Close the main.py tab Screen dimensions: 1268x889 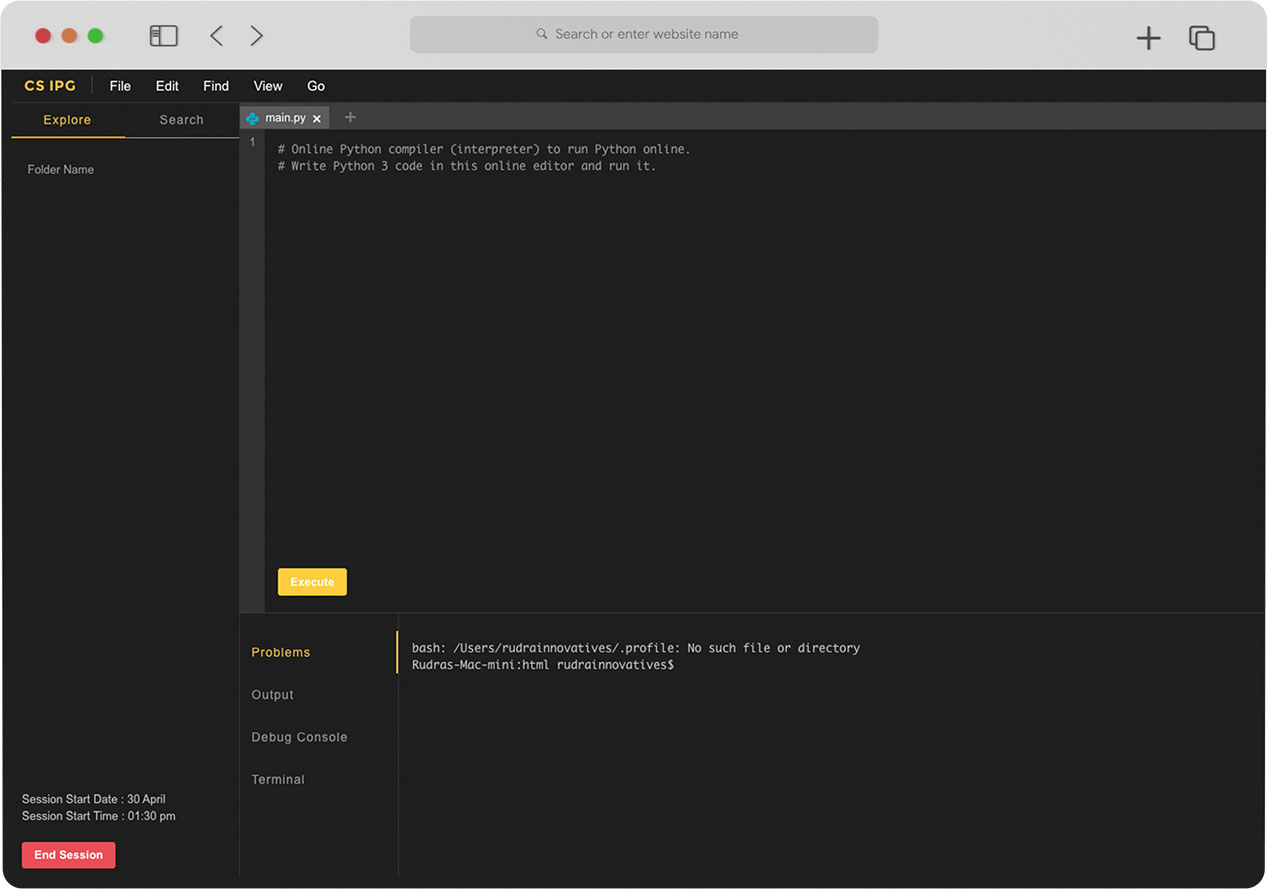tap(317, 119)
